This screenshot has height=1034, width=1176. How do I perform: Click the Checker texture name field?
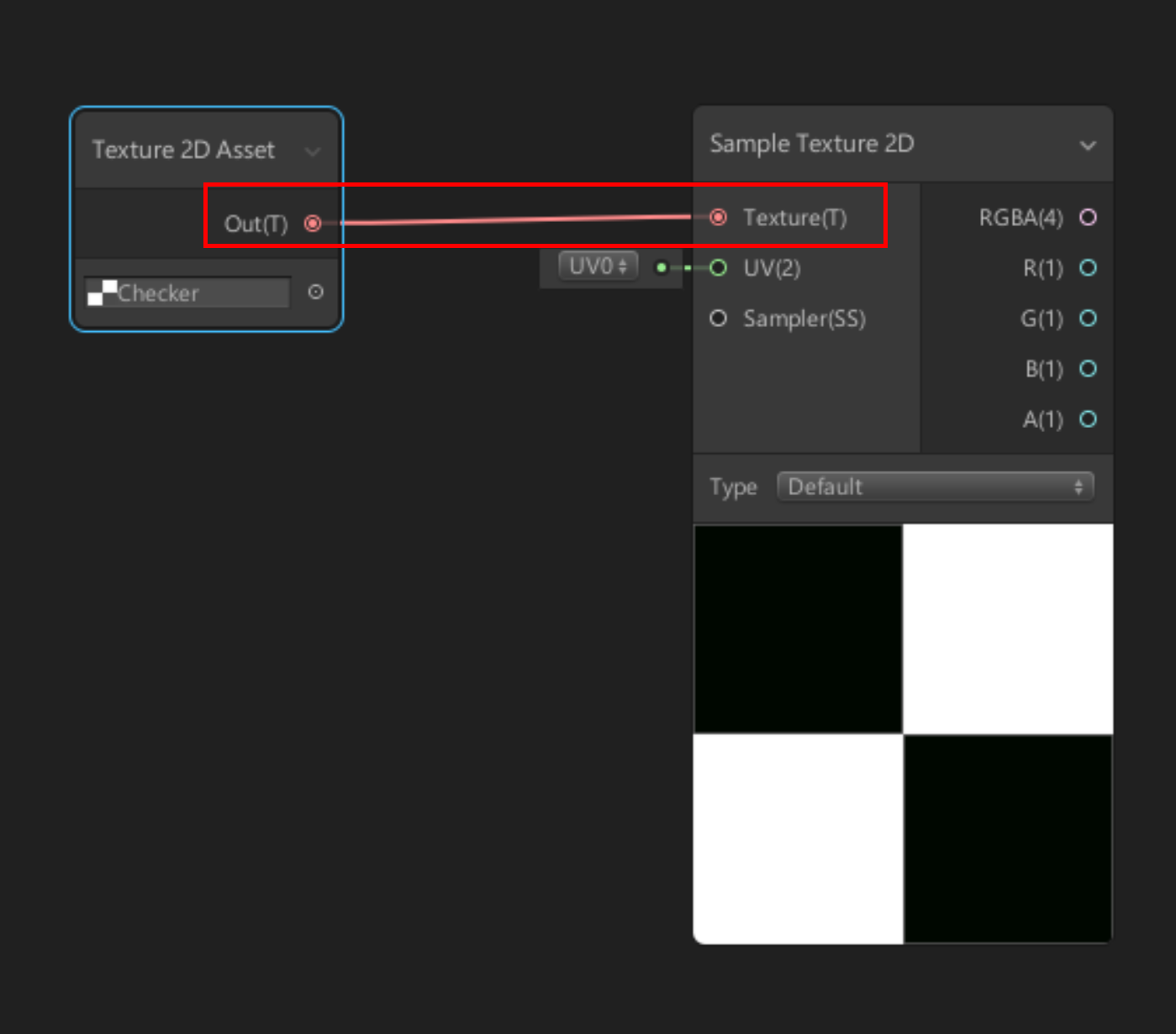pyautogui.click(x=189, y=292)
